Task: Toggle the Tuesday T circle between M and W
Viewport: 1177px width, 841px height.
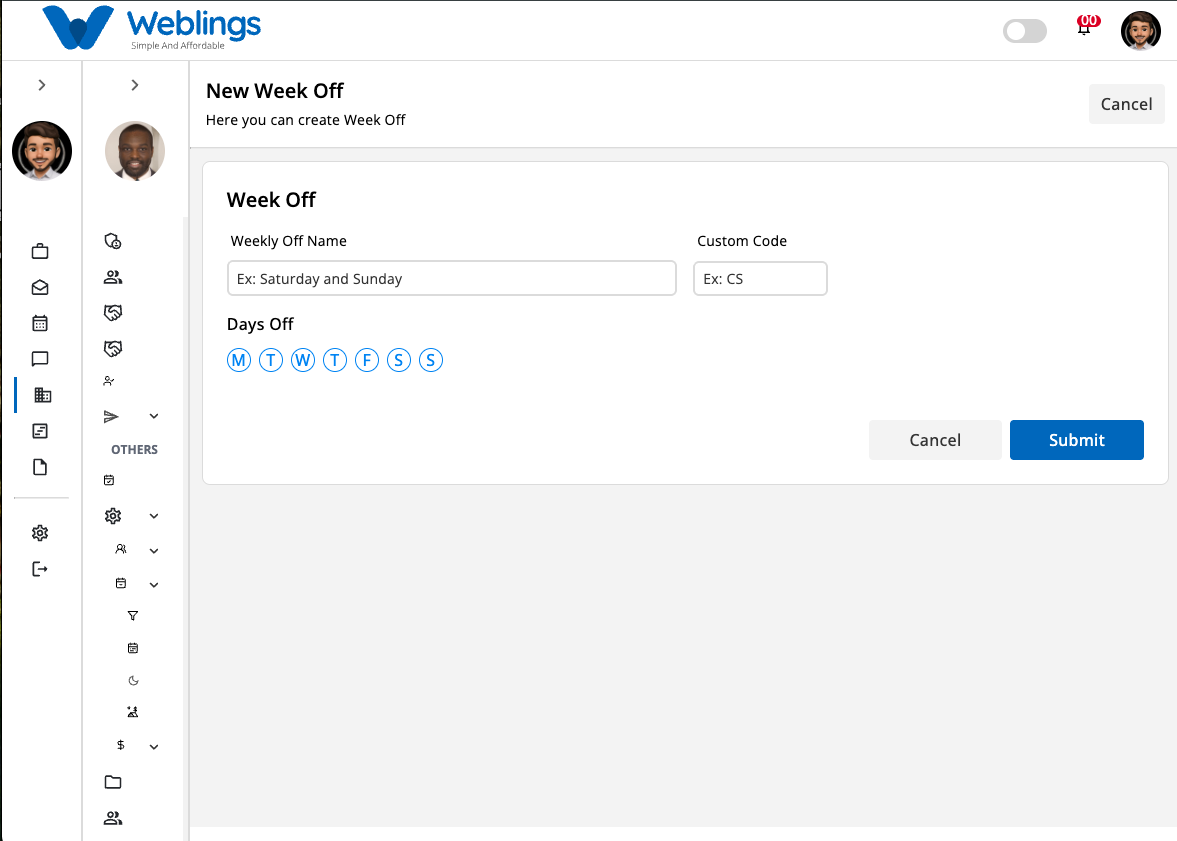Action: click(x=271, y=360)
